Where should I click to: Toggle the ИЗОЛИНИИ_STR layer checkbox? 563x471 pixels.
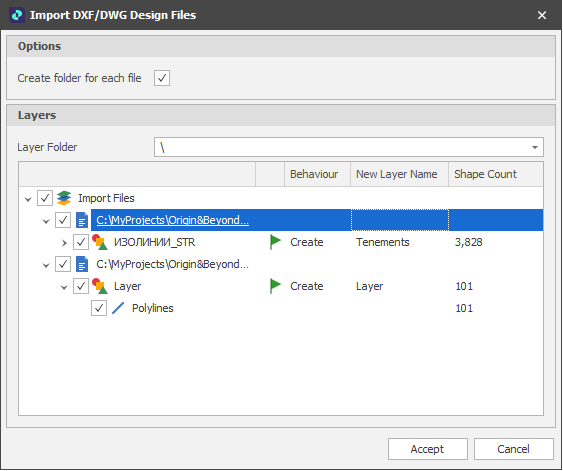click(x=81, y=242)
